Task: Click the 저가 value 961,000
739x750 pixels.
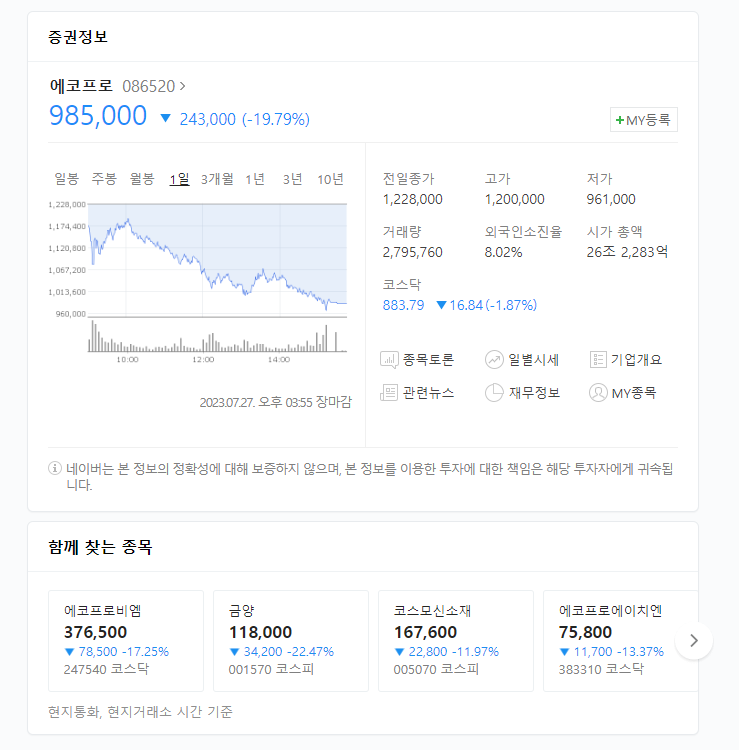Action: pyautogui.click(x=611, y=199)
